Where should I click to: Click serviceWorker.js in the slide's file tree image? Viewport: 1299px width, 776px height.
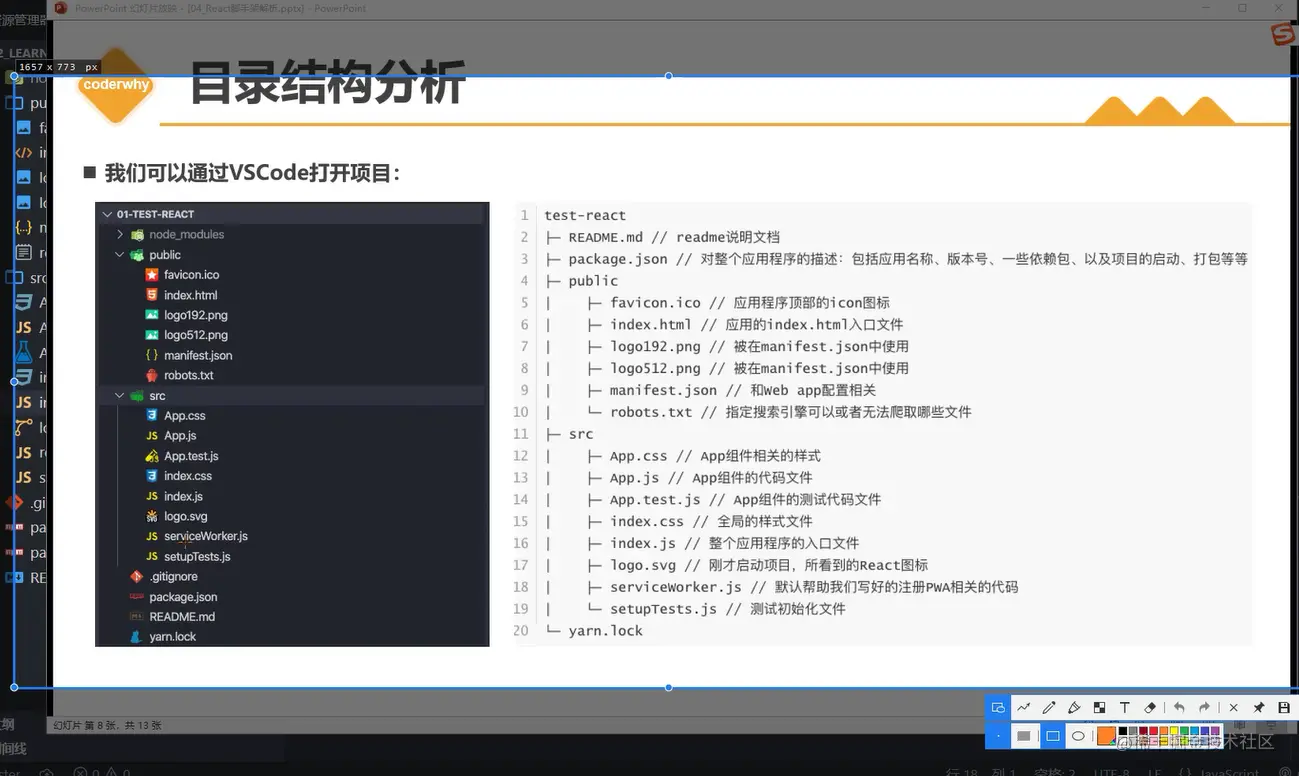click(x=206, y=536)
